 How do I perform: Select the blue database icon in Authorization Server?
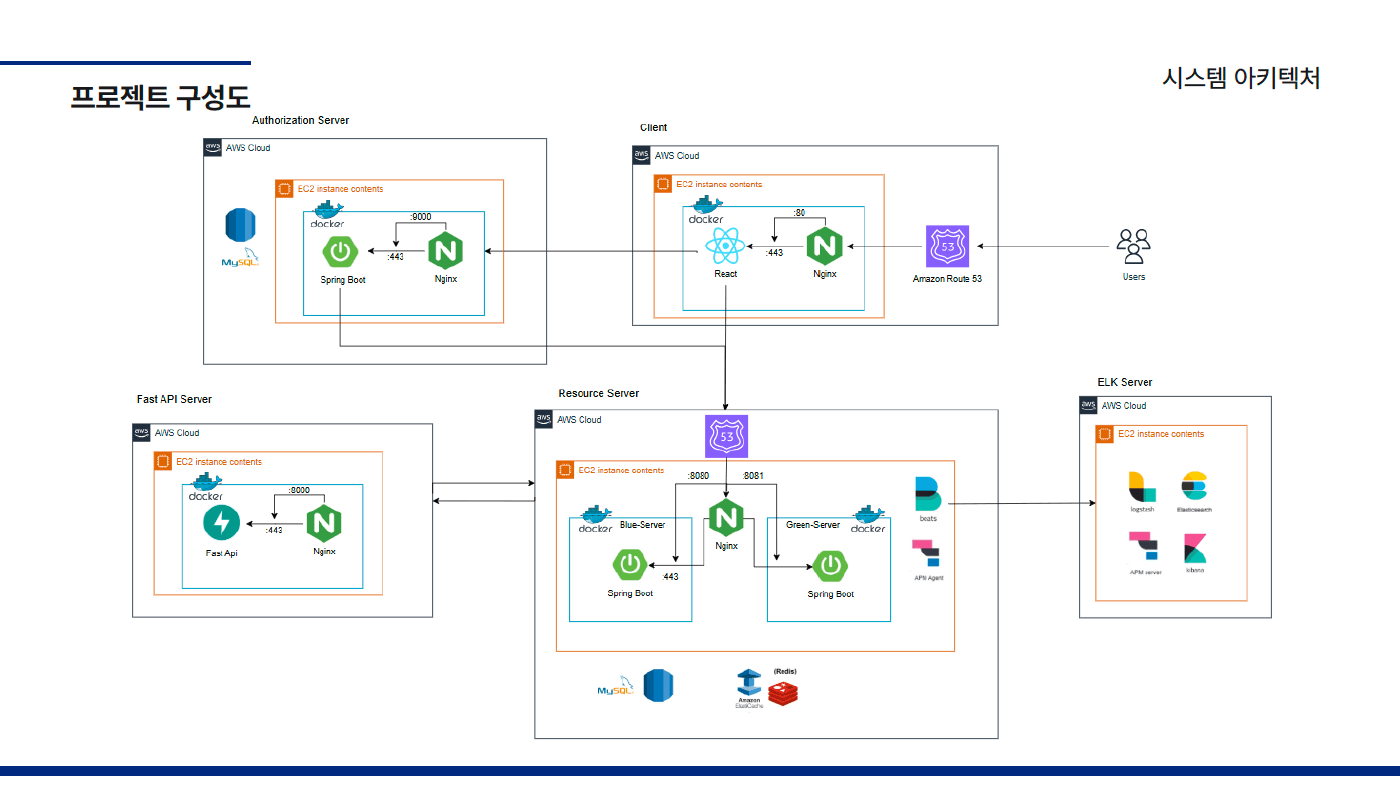pos(240,225)
